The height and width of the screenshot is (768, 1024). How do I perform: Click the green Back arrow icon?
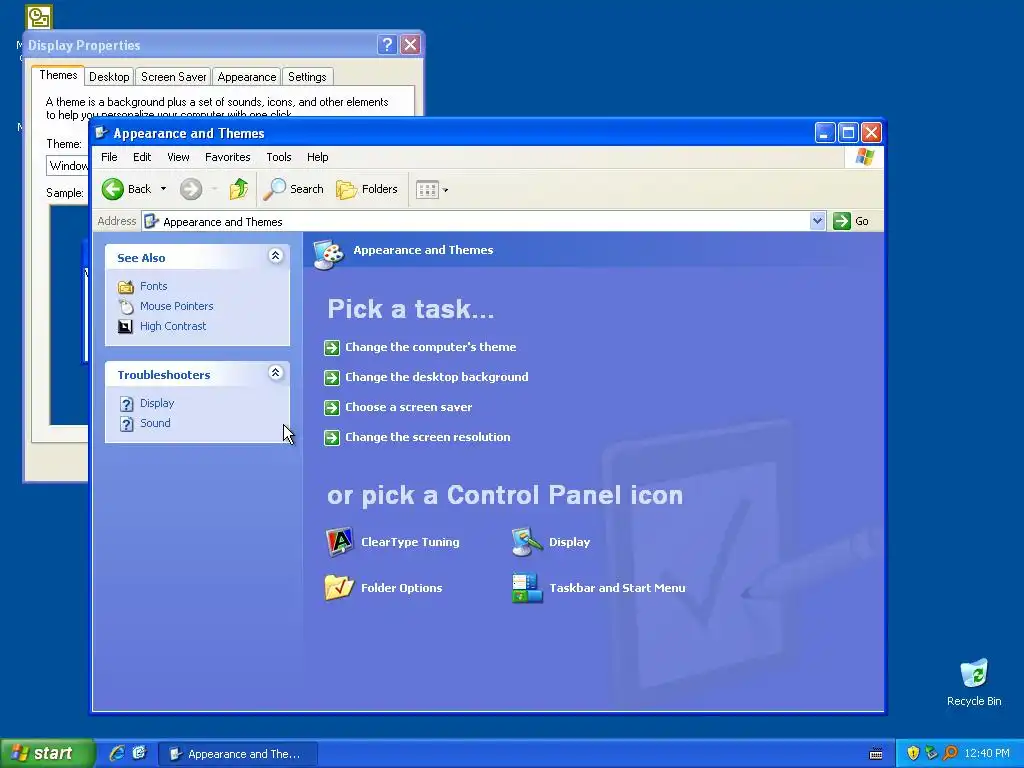point(113,189)
